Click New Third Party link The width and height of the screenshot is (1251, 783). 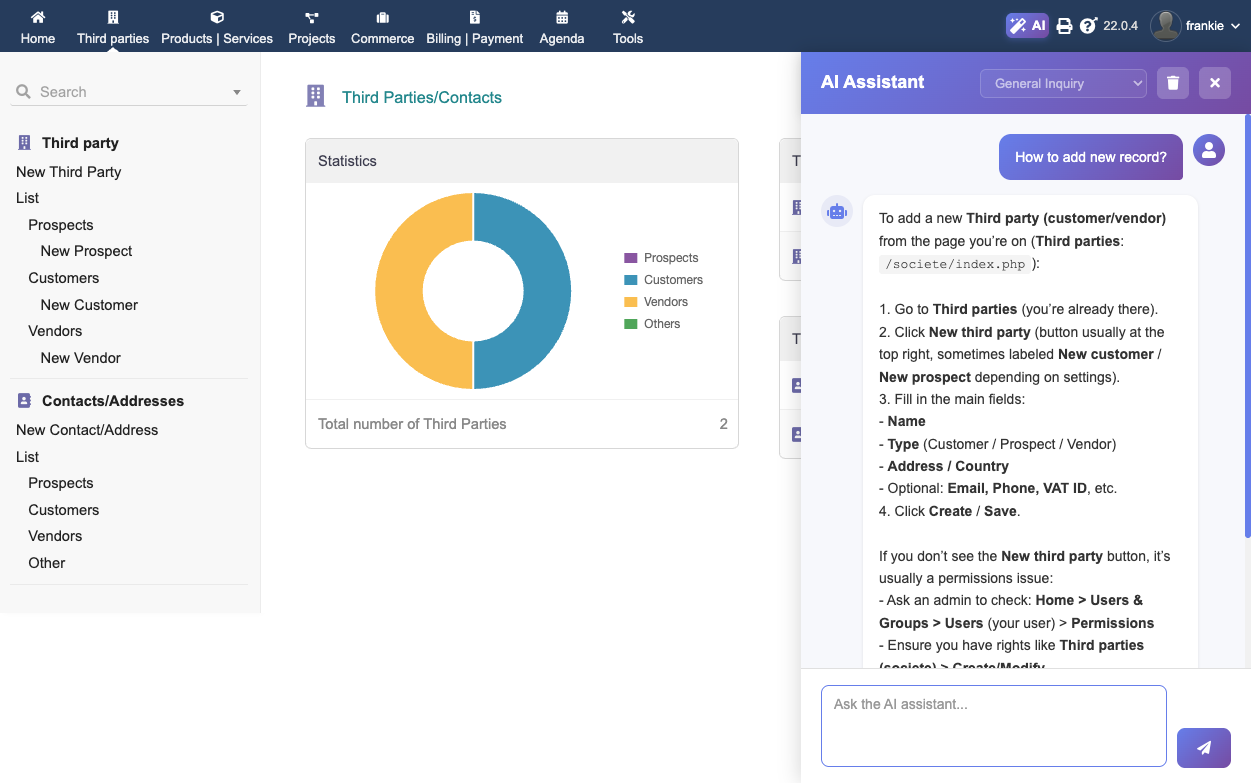pos(68,172)
